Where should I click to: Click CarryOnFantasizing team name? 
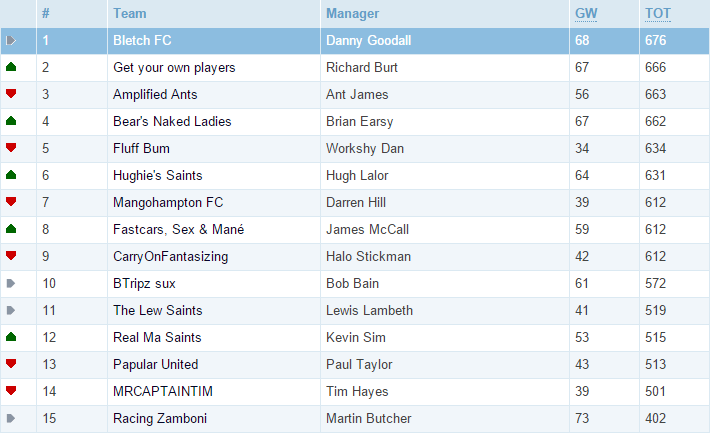click(x=171, y=256)
